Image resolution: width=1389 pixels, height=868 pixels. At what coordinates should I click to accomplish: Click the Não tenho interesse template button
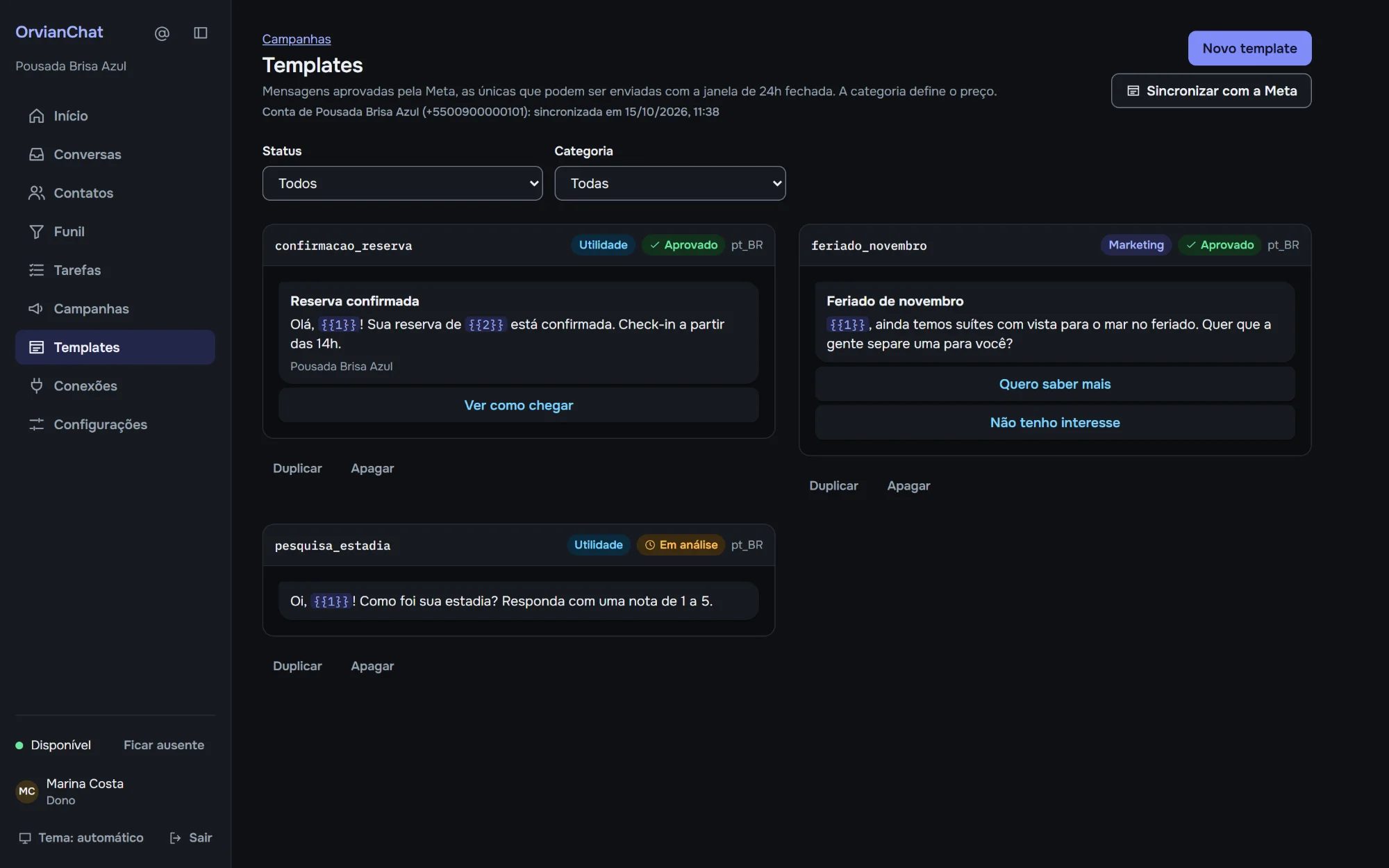pos(1054,422)
